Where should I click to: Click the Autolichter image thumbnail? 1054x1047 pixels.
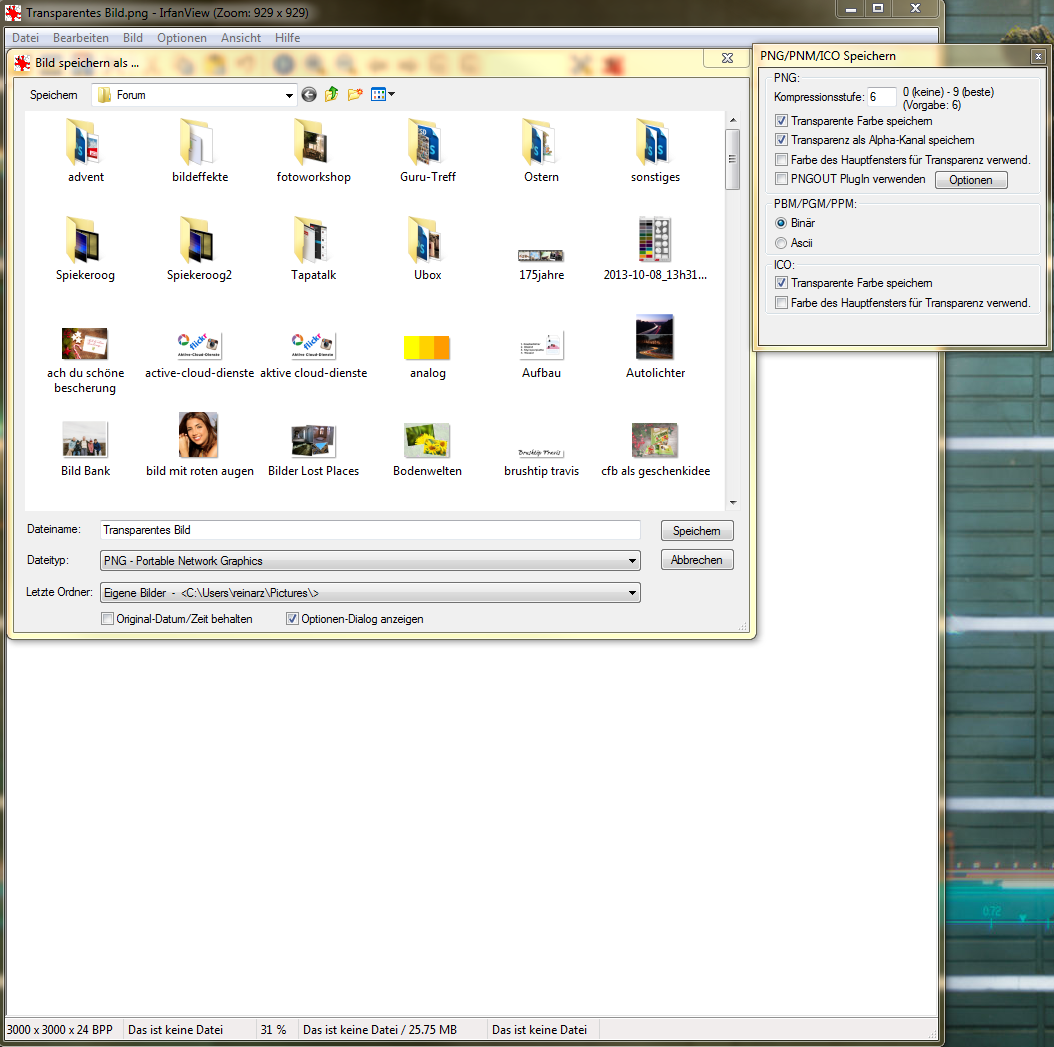click(x=654, y=338)
